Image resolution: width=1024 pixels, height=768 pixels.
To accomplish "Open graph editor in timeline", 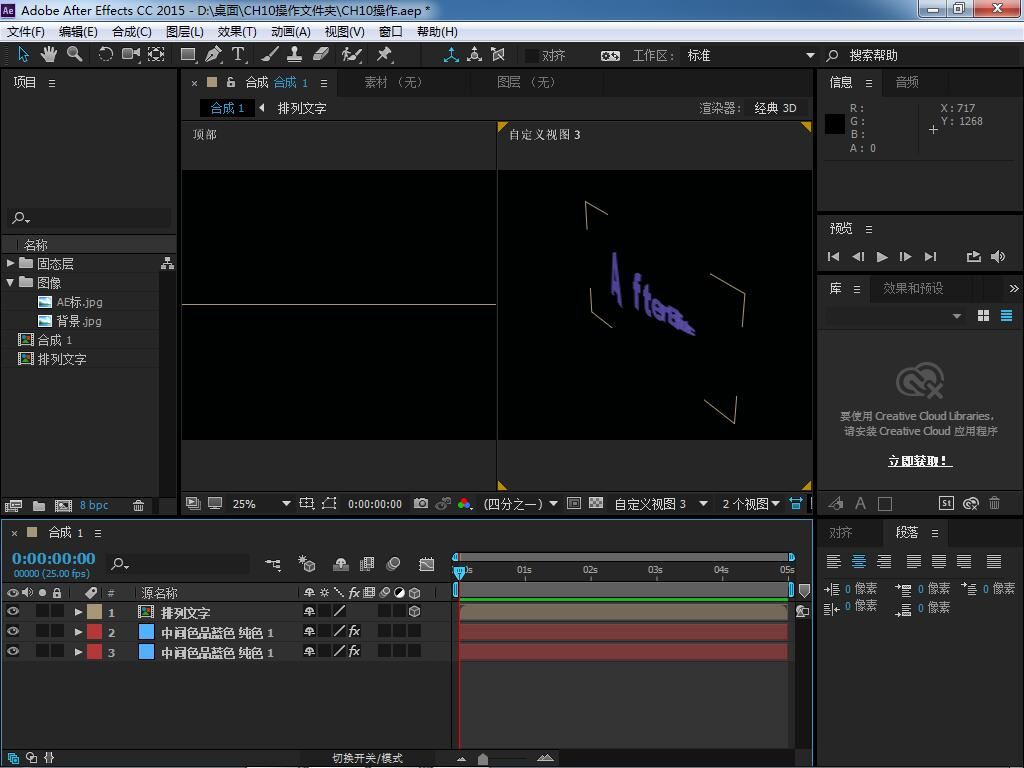I will pyautogui.click(x=426, y=564).
